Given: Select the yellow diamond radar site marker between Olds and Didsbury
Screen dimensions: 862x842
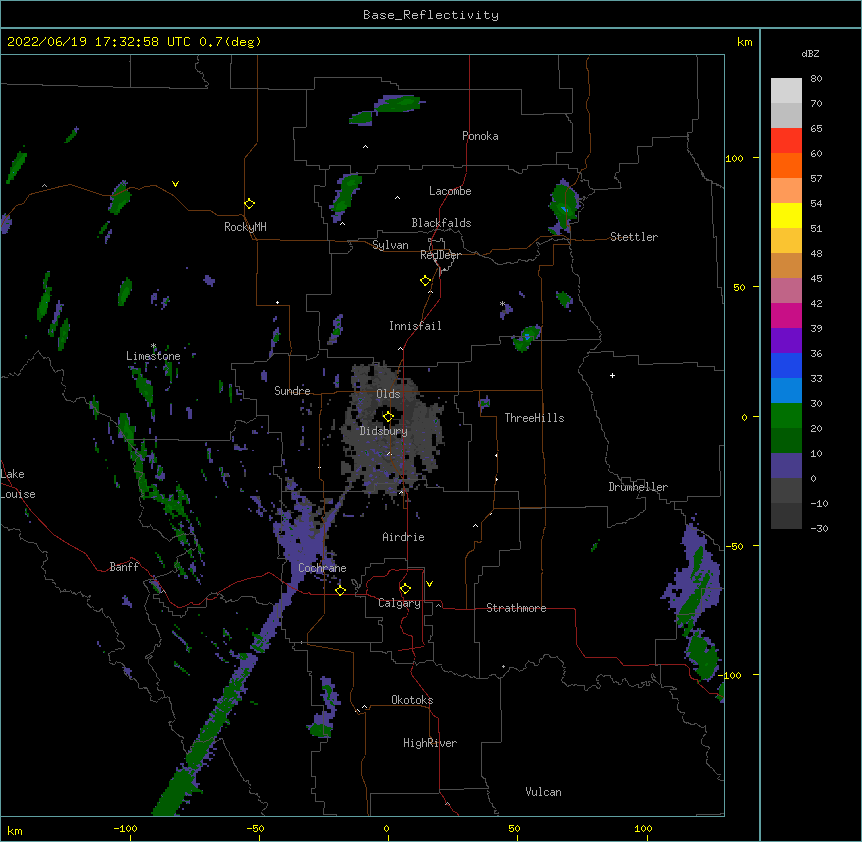Looking at the screenshot, I should [388, 417].
